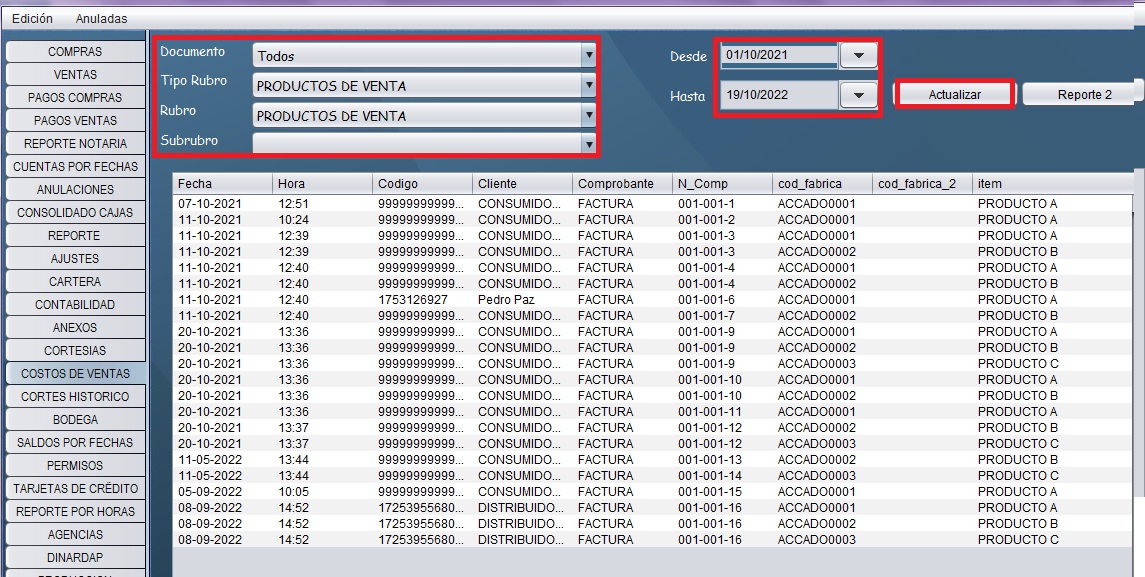The image size is (1145, 577).
Task: Open REPORTE NOTARIA from the sidebar
Action: (x=75, y=143)
